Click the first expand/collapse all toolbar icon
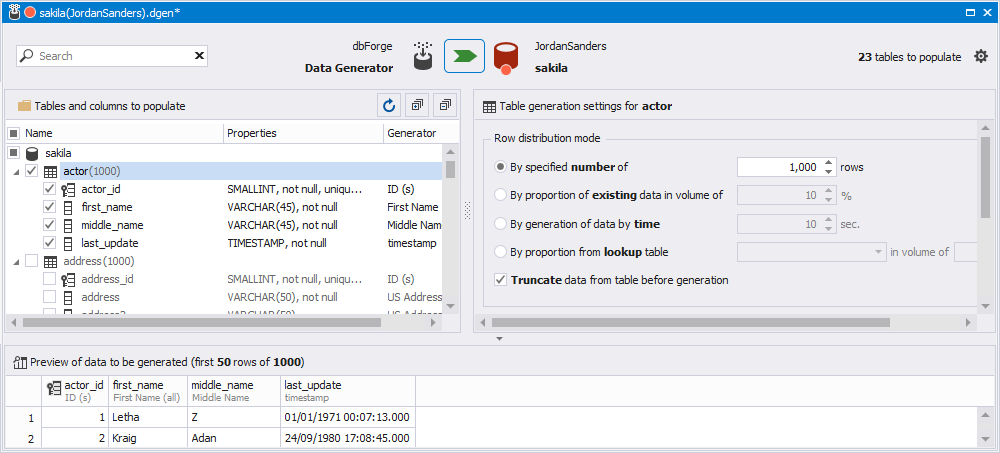Screen dimensions: 1000x453 [x=416, y=106]
